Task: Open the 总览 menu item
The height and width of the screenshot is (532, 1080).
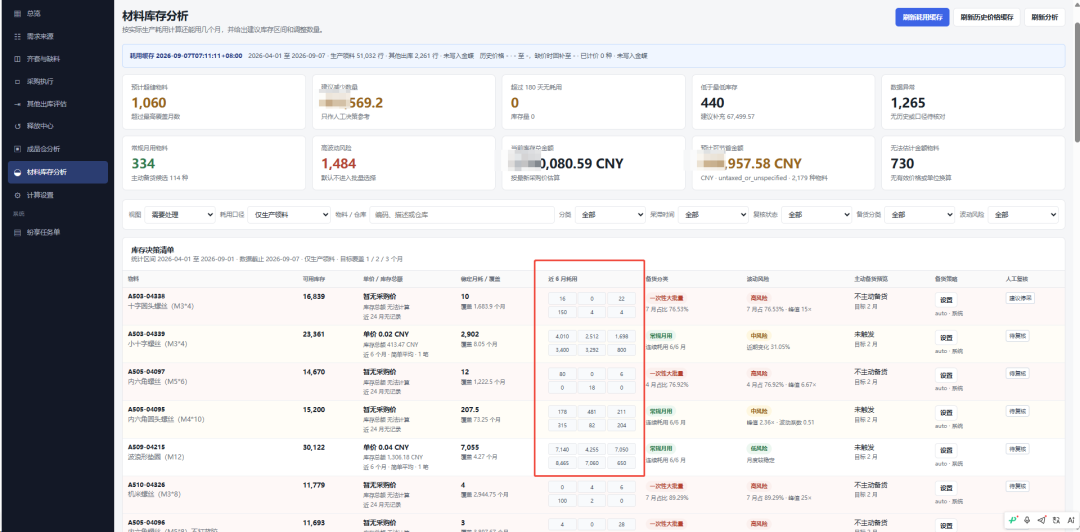Action: 57,14
